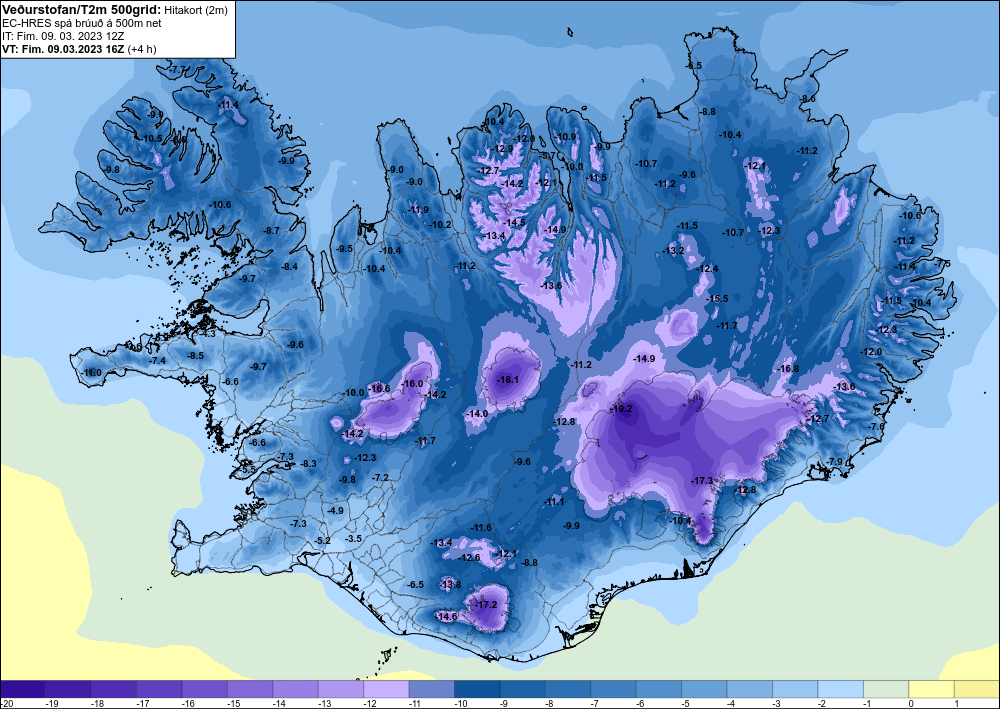Click the -11.0 temperature value on the peninsula
Screen dimensions: 1000x709
click(x=92, y=372)
